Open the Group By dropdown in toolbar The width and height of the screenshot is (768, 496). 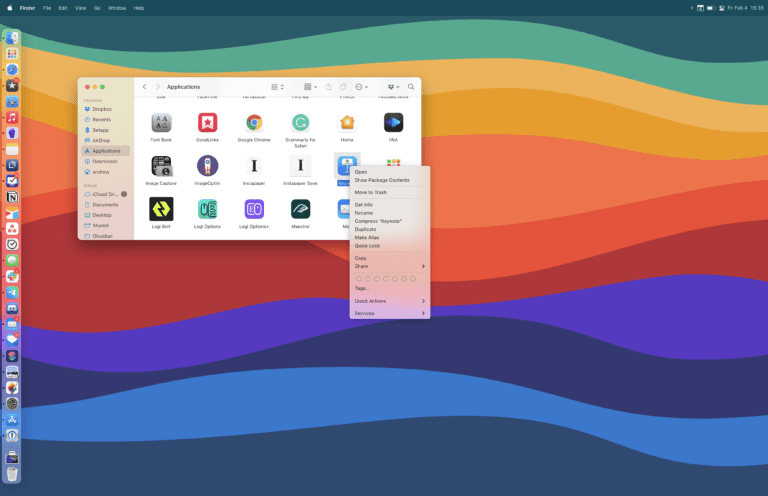[x=310, y=87]
